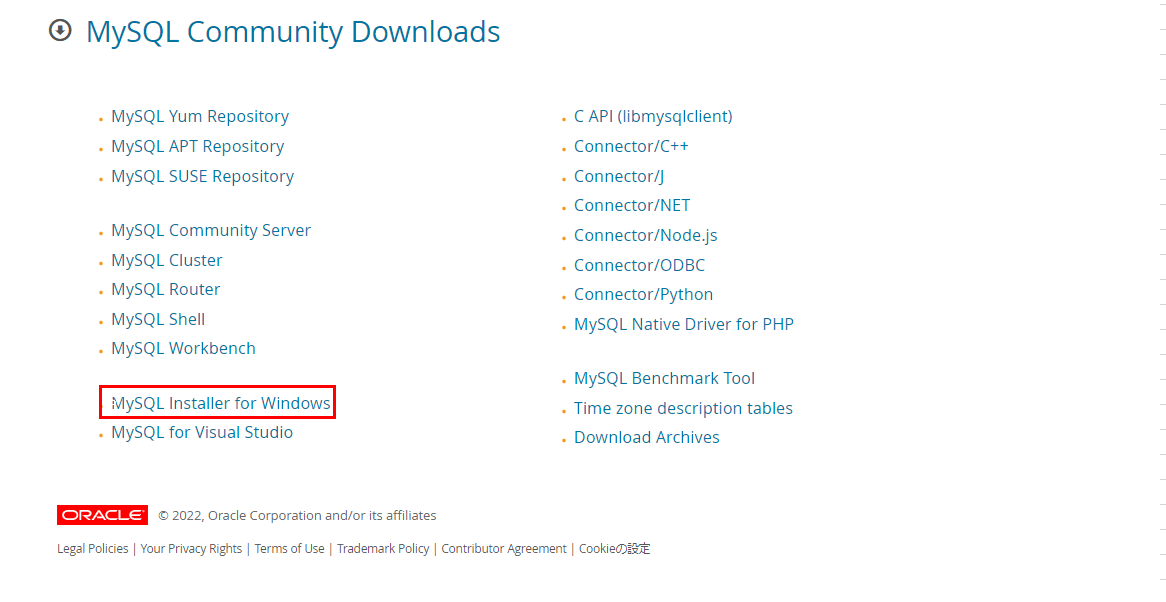Open MySQL Native Driver for PHP

pos(684,324)
